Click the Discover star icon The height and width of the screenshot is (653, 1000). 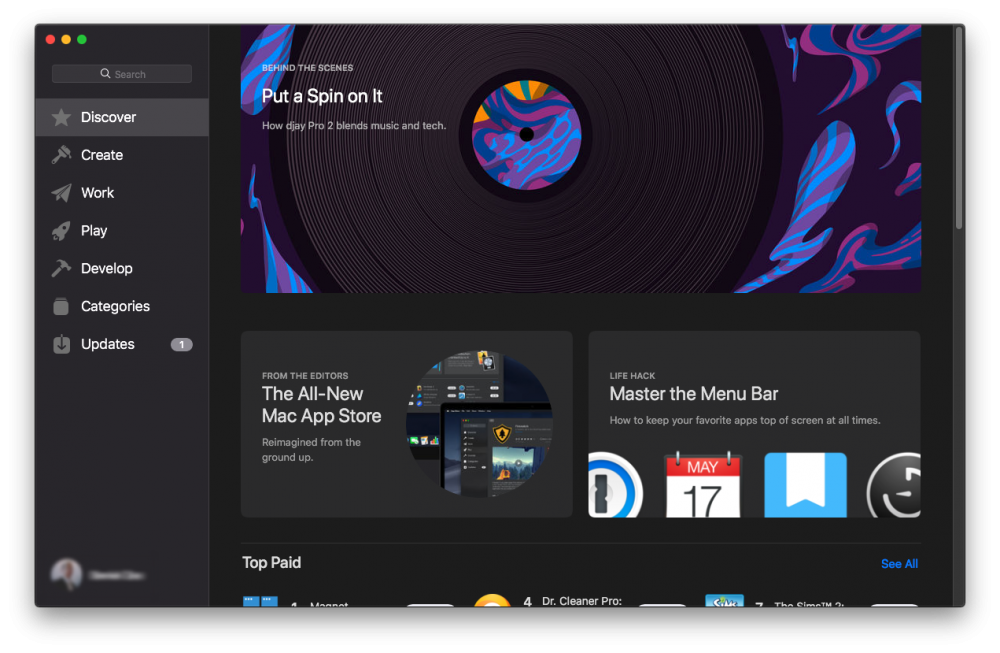click(x=61, y=117)
